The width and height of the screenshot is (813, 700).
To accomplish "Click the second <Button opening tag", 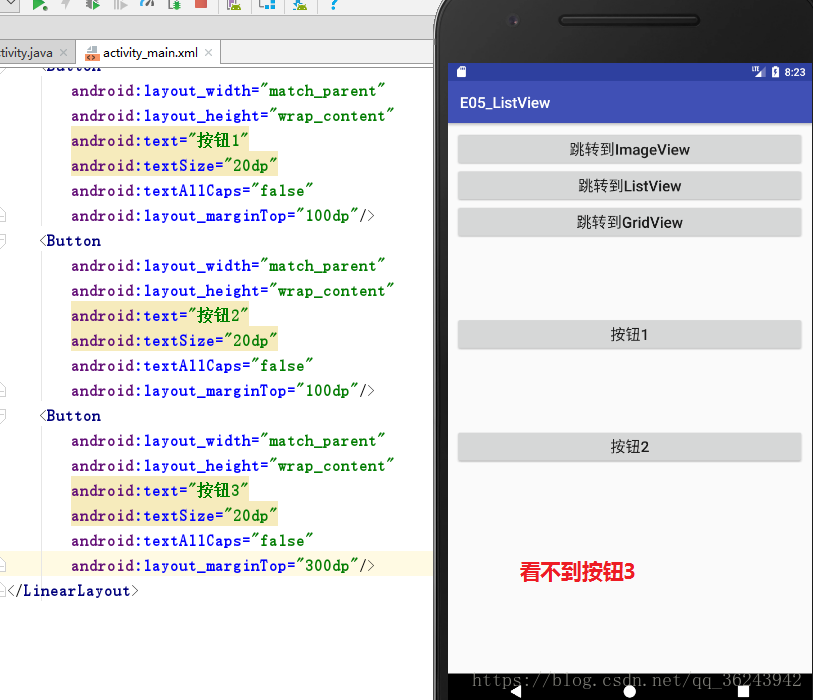I will pyautogui.click(x=70, y=241).
